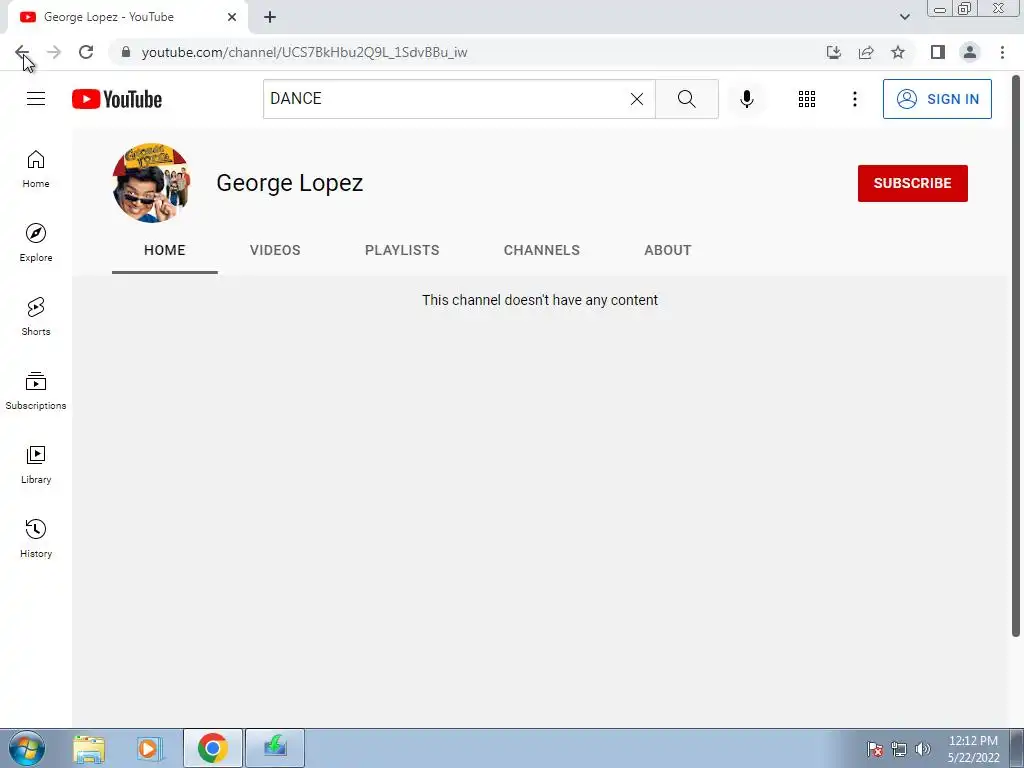The height and width of the screenshot is (768, 1024).
Task: Open the YouTube apps grid
Action: click(807, 99)
